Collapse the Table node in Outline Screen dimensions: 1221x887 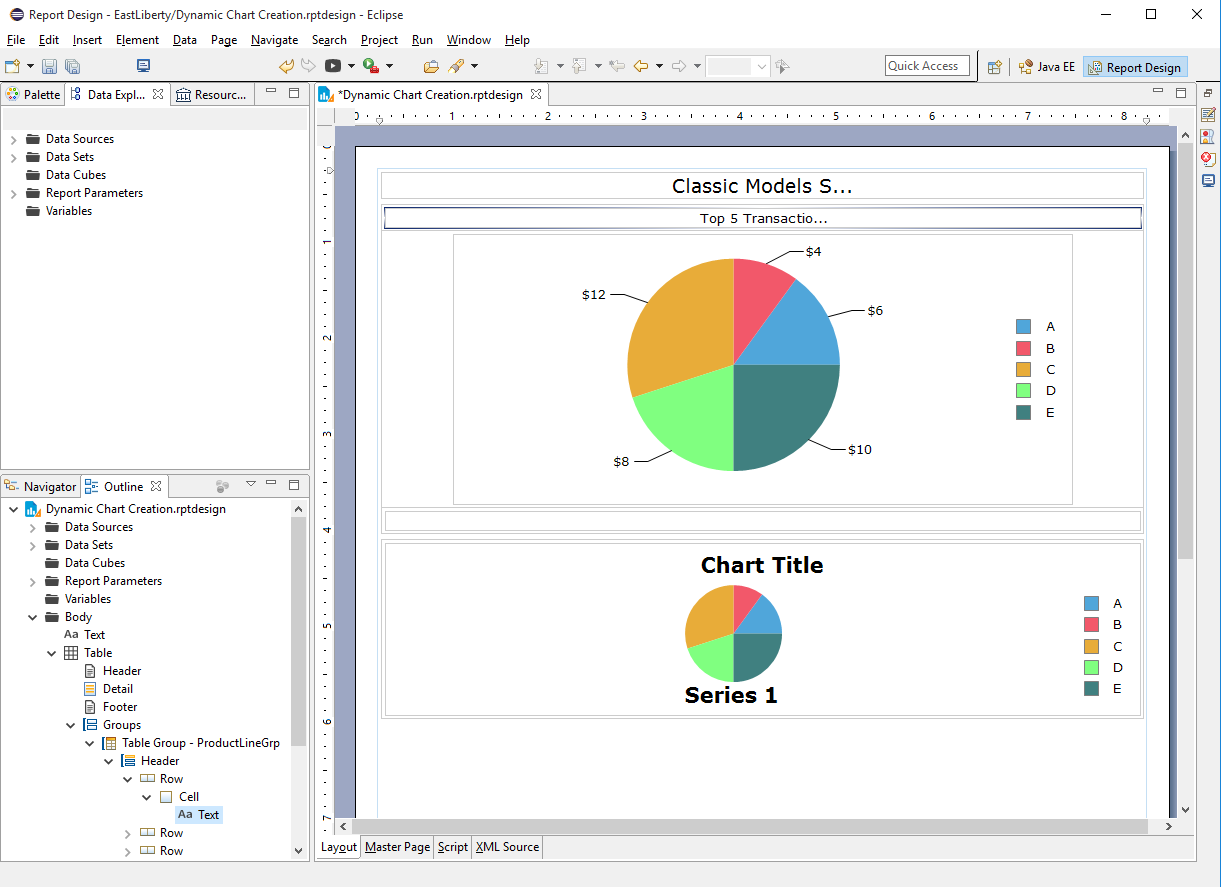point(52,653)
